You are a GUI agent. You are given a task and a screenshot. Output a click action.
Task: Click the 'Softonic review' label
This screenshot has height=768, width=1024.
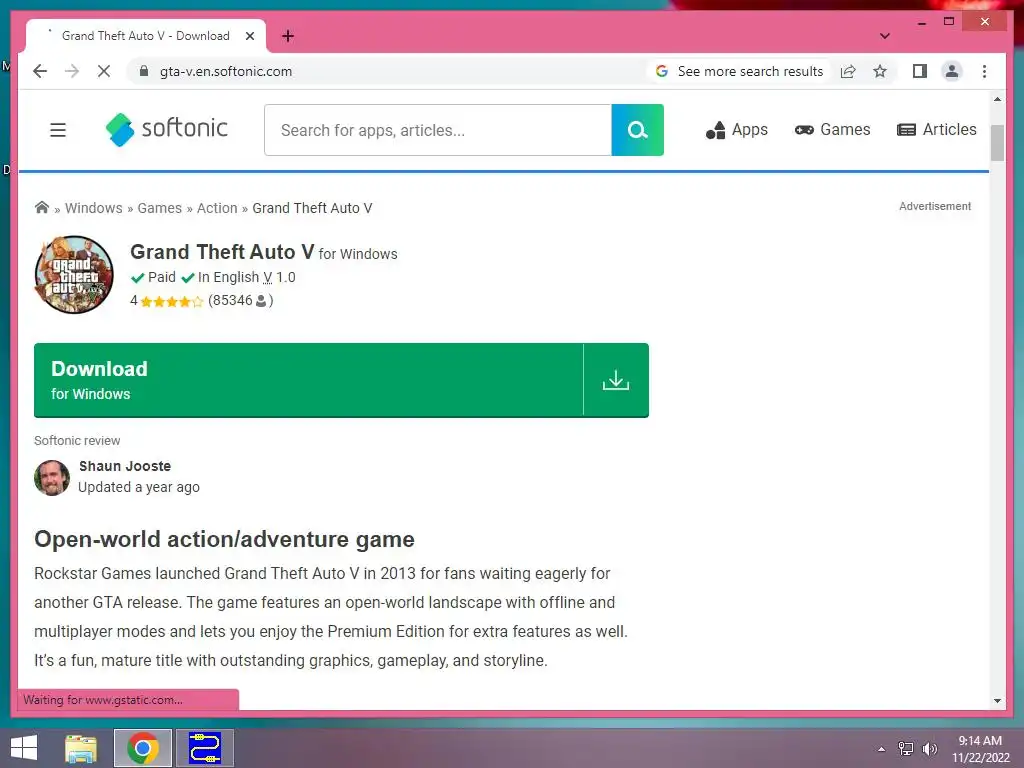click(77, 441)
